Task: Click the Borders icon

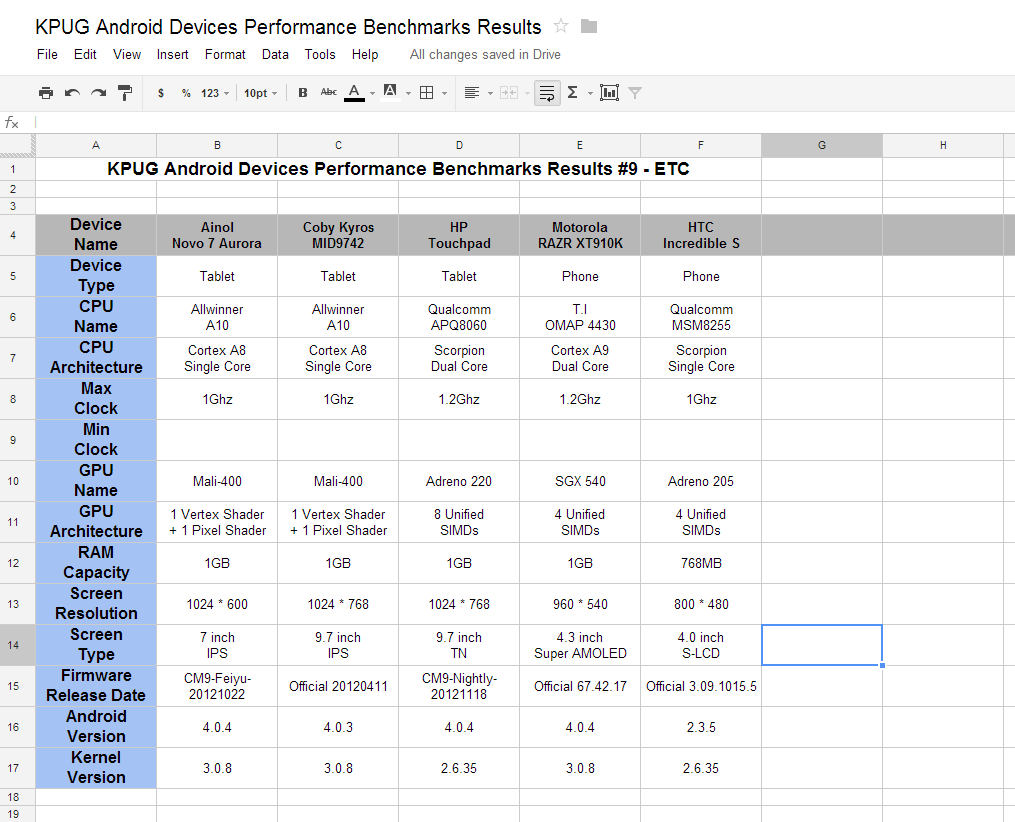Action: pyautogui.click(x=427, y=93)
